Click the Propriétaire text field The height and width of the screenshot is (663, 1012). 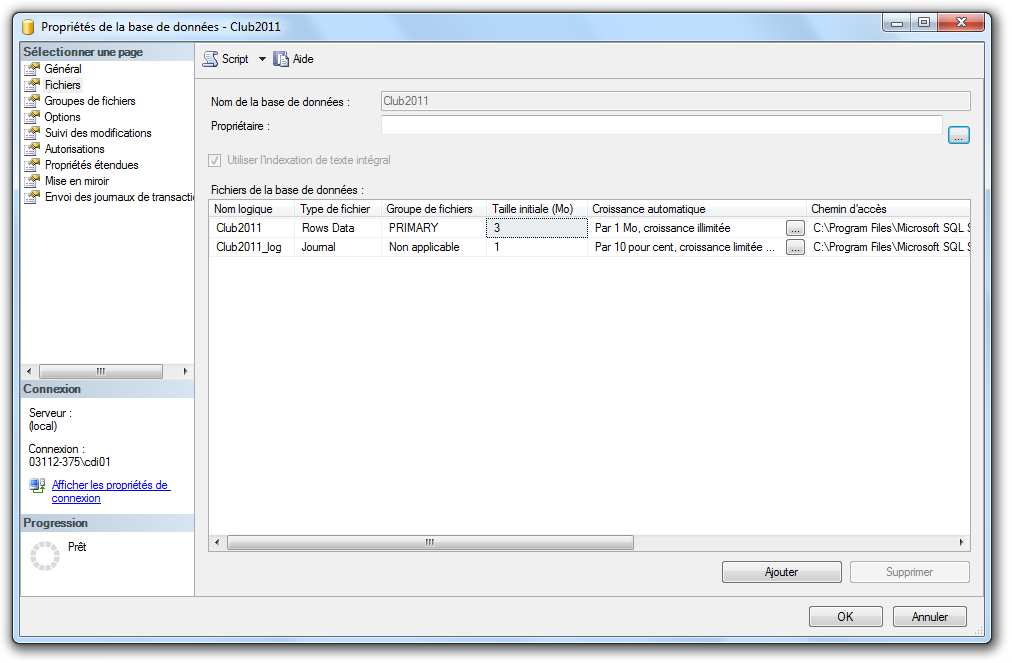tap(661, 125)
